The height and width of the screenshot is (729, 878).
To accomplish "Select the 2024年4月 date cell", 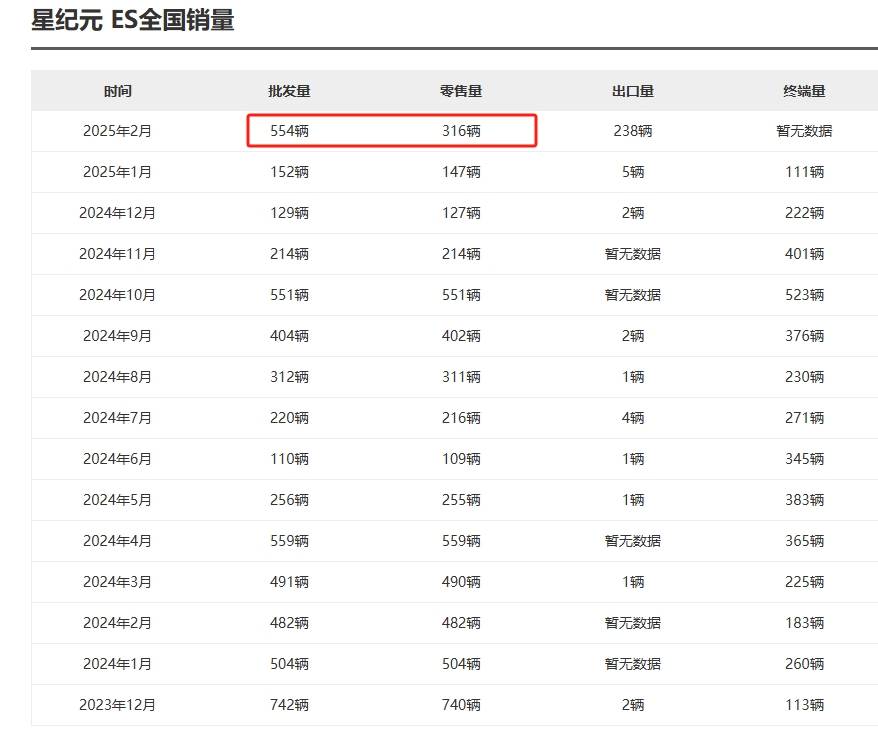I will pyautogui.click(x=118, y=541).
